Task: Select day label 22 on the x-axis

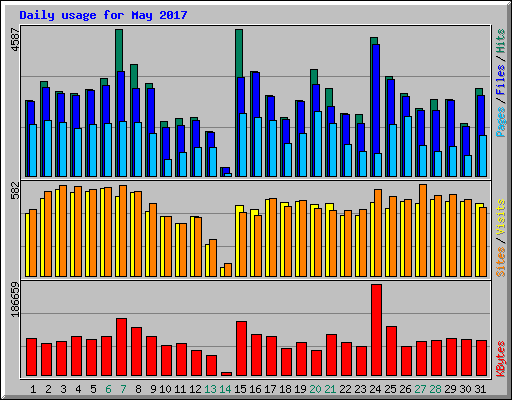Action: pyautogui.click(x=345, y=389)
